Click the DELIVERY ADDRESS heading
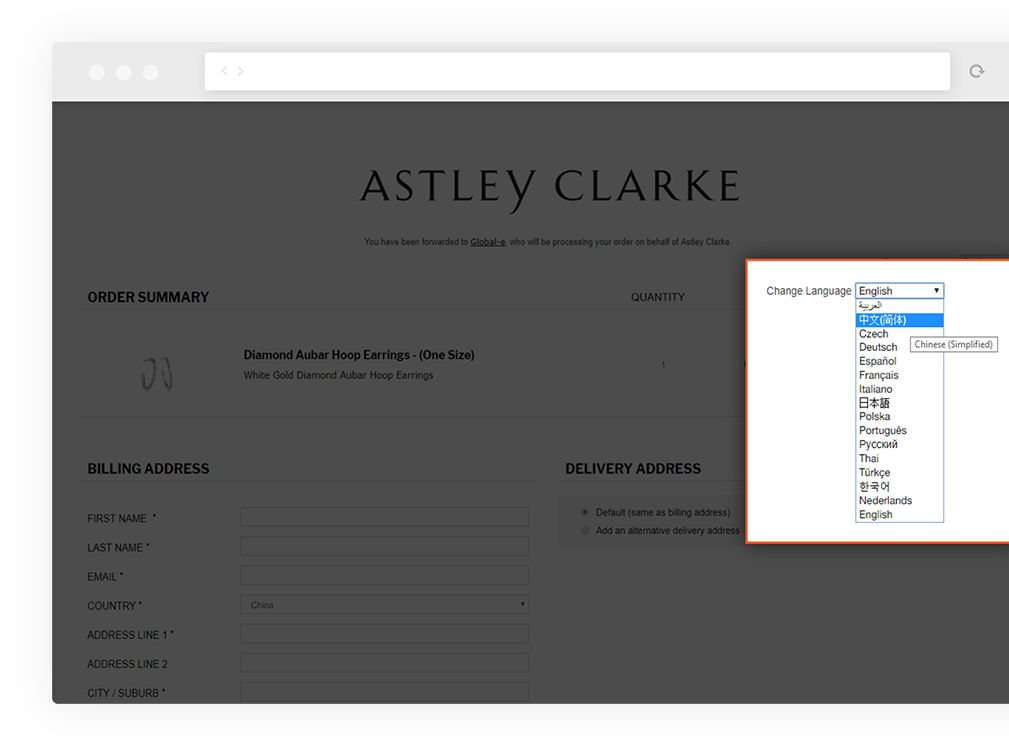 pyautogui.click(x=633, y=468)
